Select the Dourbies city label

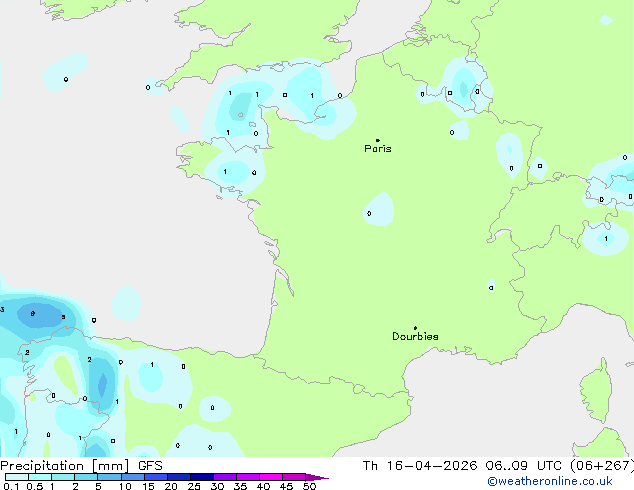(415, 336)
